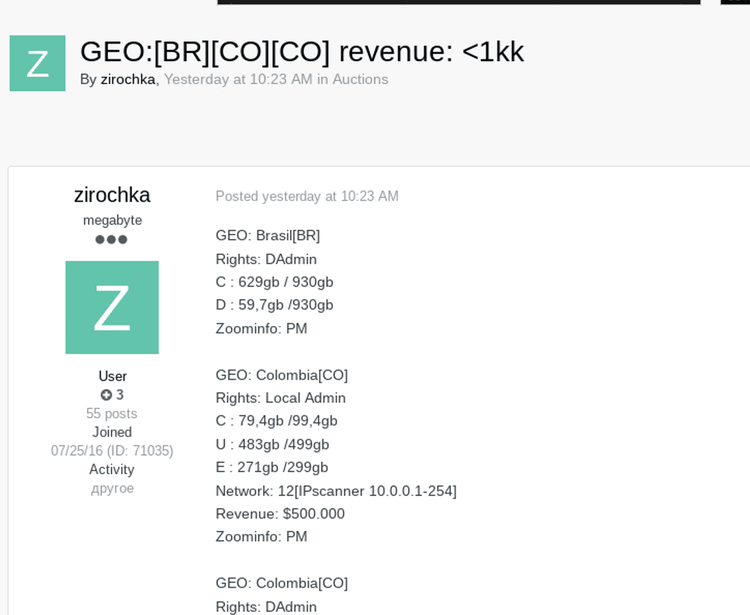Click the line 'Rights: Local Admin'
The image size is (750, 615).
click(281, 398)
